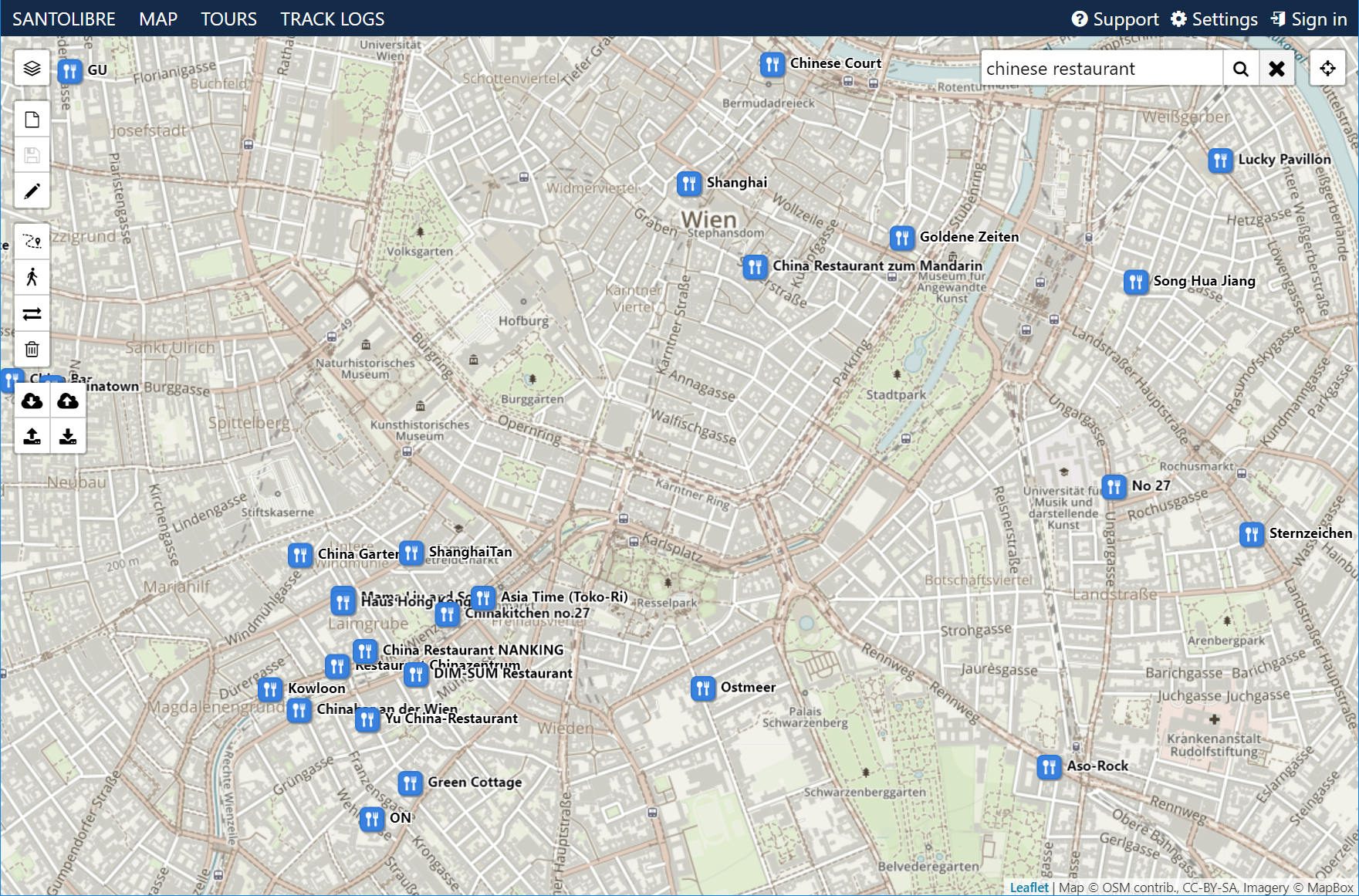Download from cloud icon
Viewport: 1359px width, 896px height.
coord(32,401)
